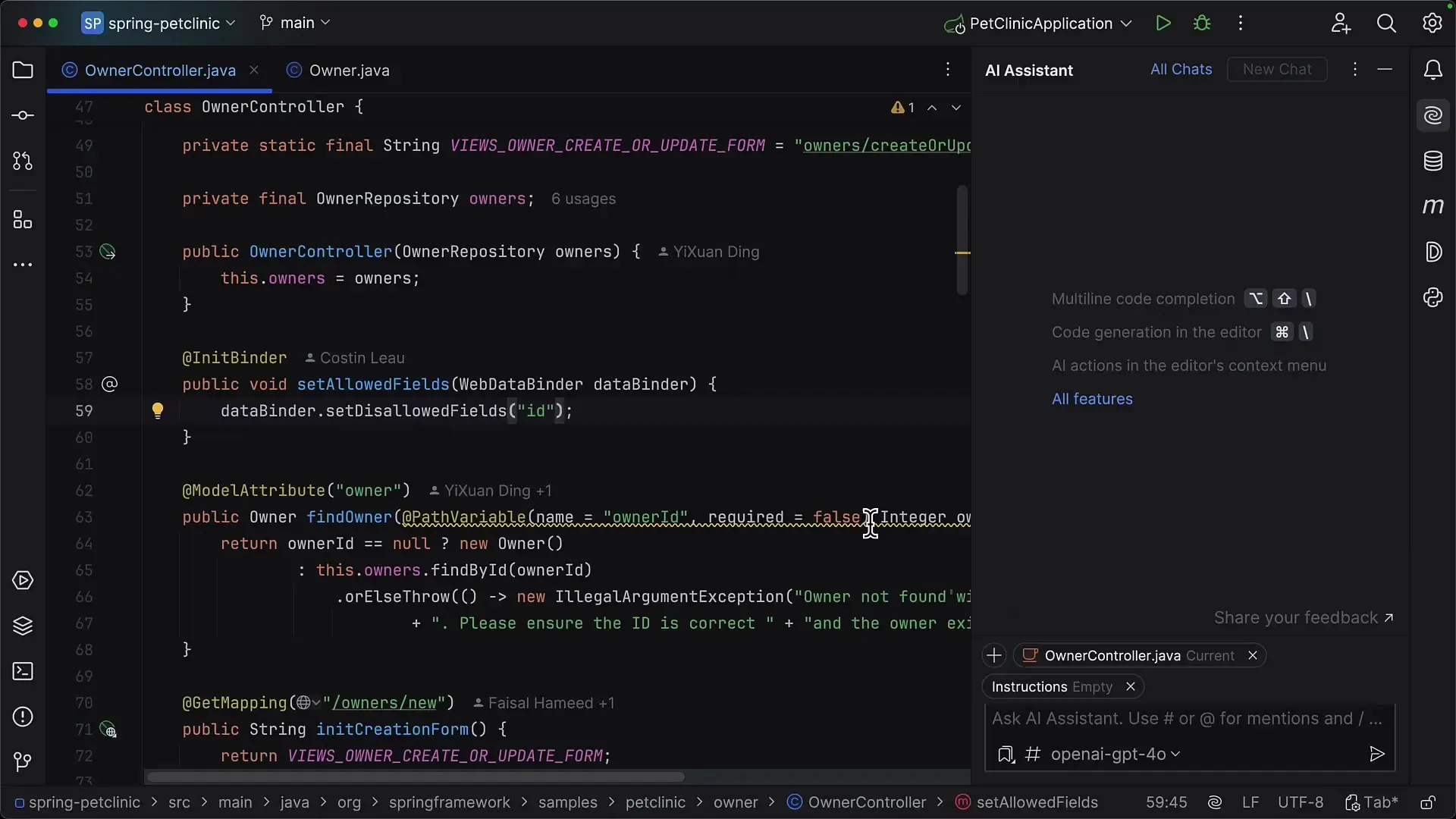This screenshot has height=819, width=1456.
Task: Open the openai-gpt-4o model selector
Action: pyautogui.click(x=1116, y=754)
